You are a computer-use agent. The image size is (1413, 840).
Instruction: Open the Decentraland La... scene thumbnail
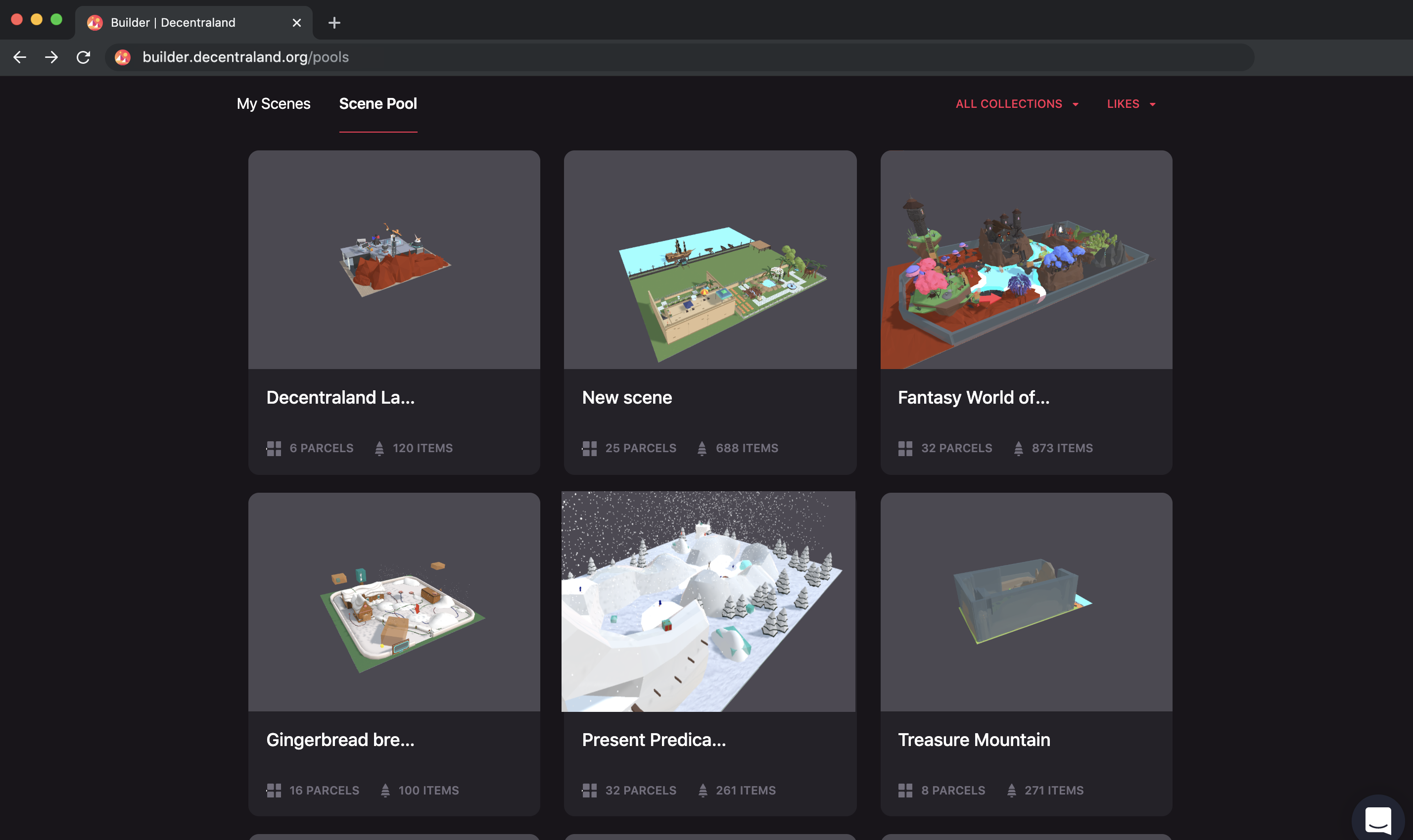pyautogui.click(x=394, y=260)
